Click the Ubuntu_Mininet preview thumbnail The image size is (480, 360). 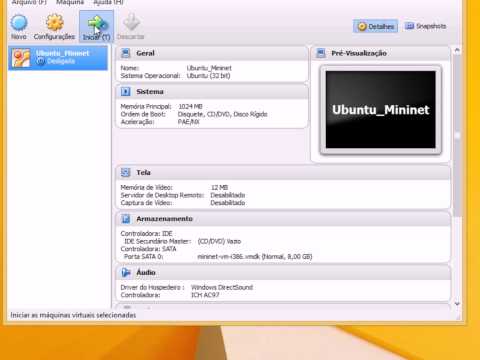(381, 110)
